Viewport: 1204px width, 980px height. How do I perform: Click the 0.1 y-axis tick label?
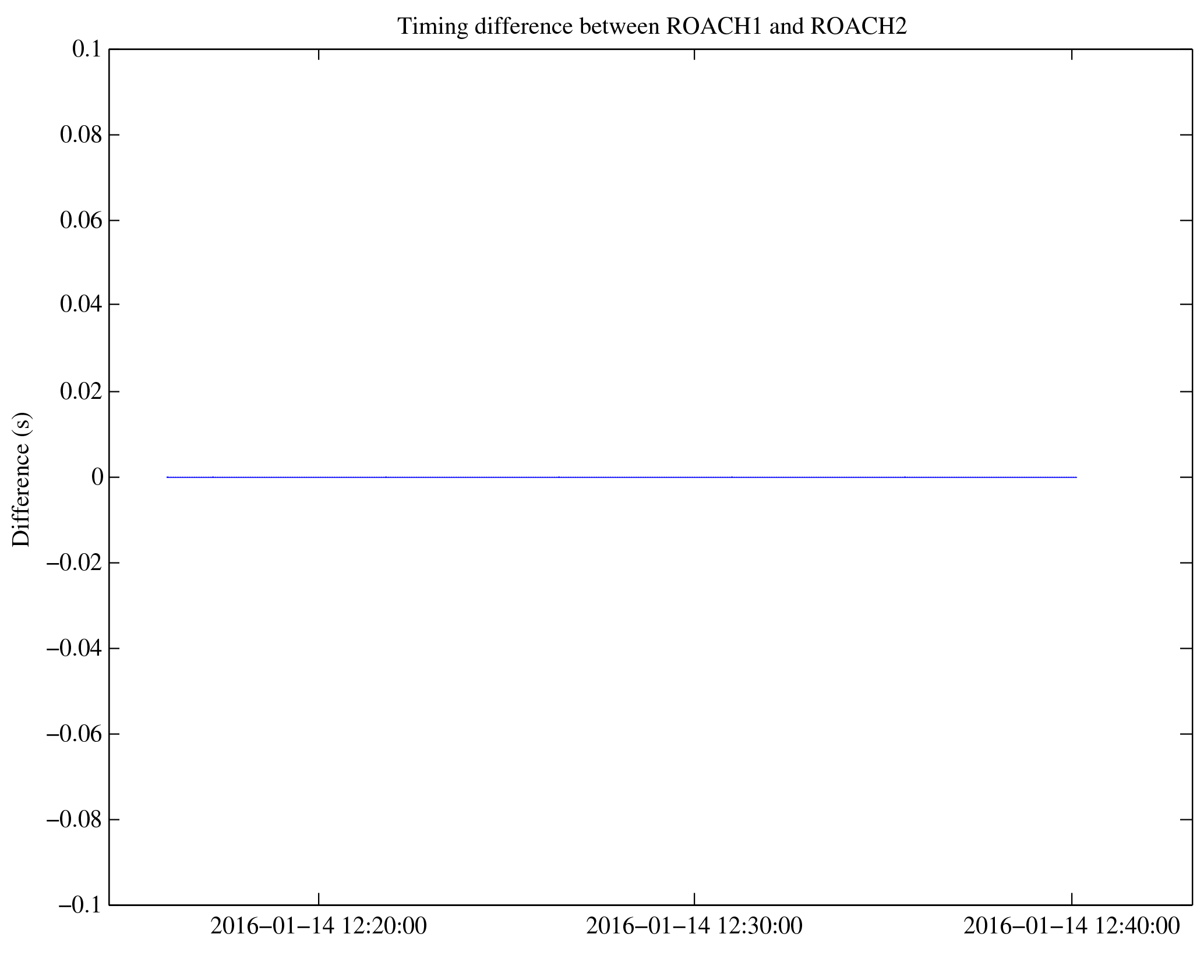coord(86,49)
